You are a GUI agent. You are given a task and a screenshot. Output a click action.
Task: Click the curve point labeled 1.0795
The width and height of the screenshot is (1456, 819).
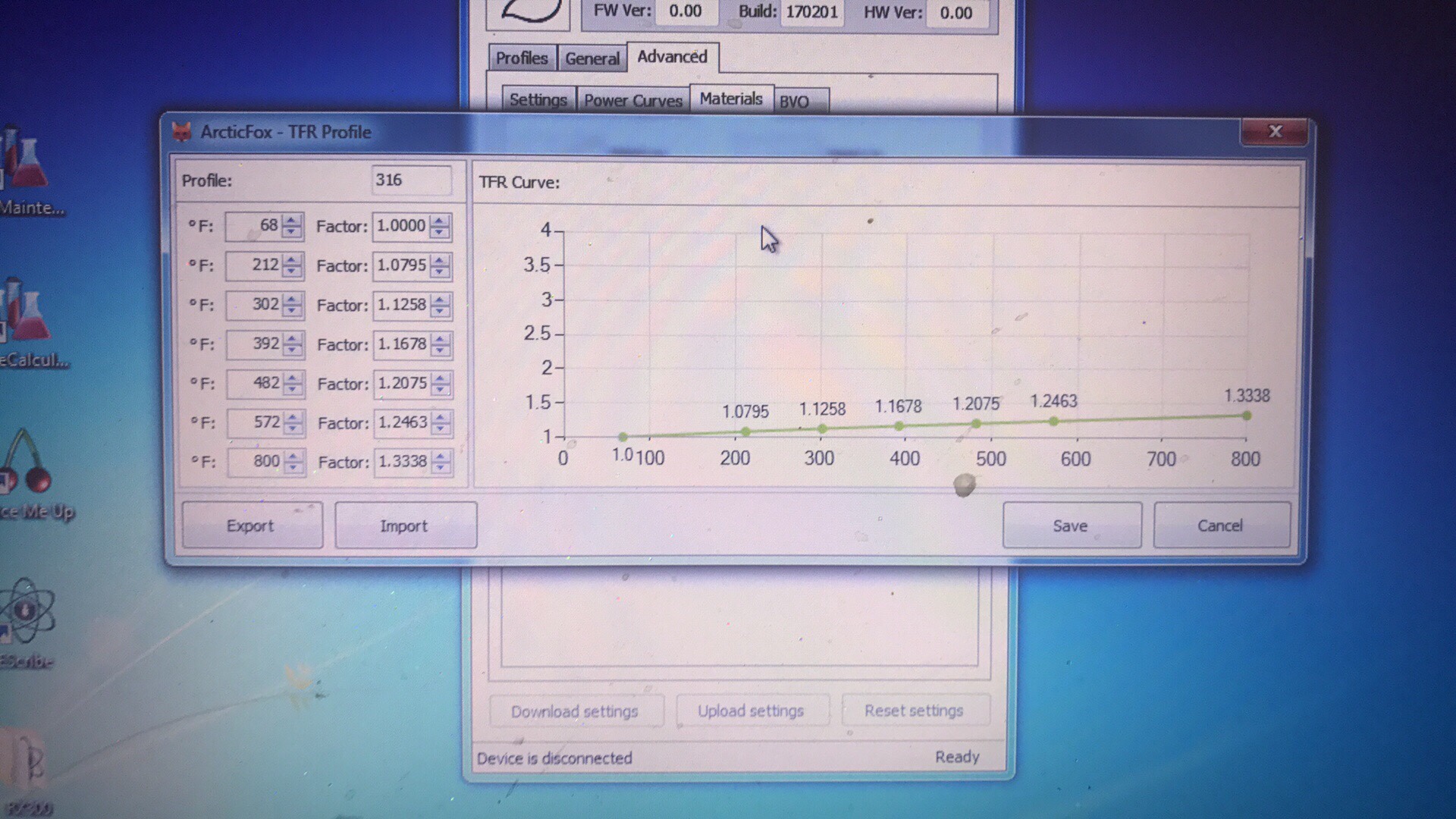coord(745,431)
